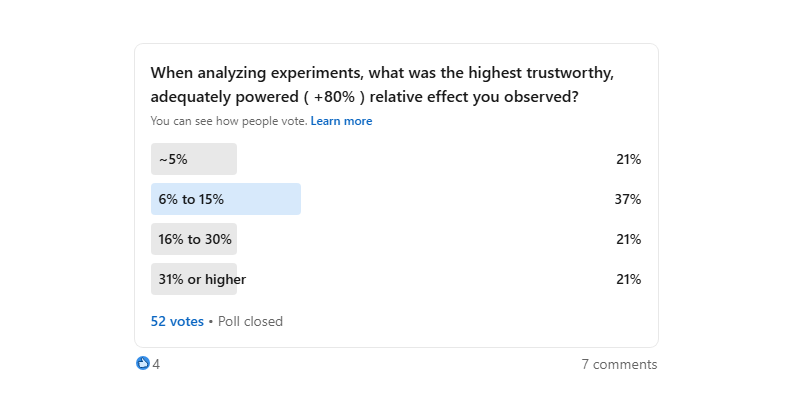Click the Learn more link
The height and width of the screenshot is (416, 800).
[341, 121]
